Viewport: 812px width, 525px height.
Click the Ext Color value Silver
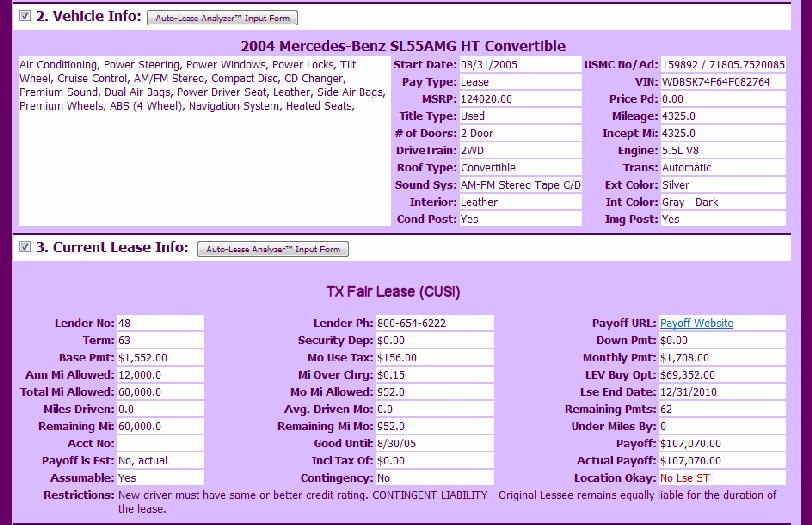[723, 185]
